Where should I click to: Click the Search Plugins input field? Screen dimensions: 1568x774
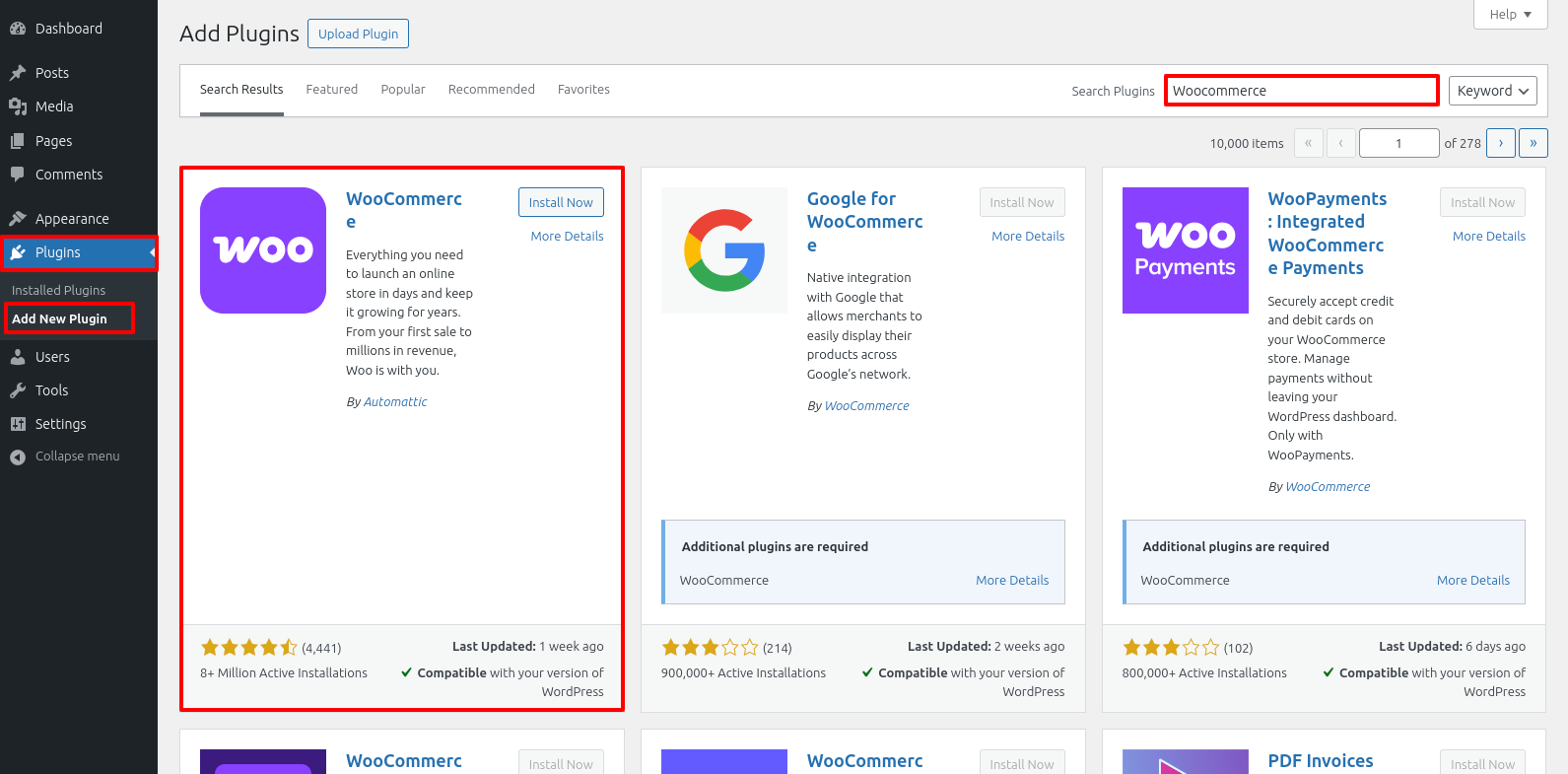tap(1301, 91)
